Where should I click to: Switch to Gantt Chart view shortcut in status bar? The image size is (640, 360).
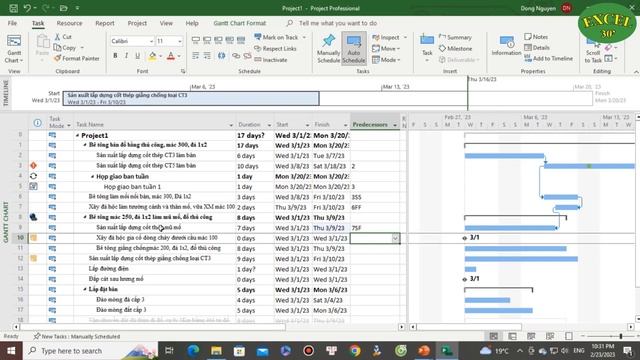tap(493, 336)
